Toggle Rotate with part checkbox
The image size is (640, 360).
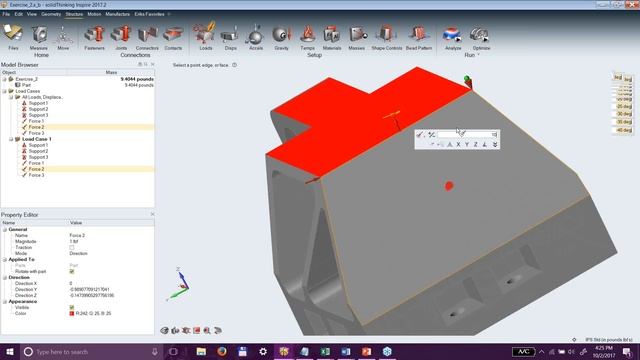(72, 271)
